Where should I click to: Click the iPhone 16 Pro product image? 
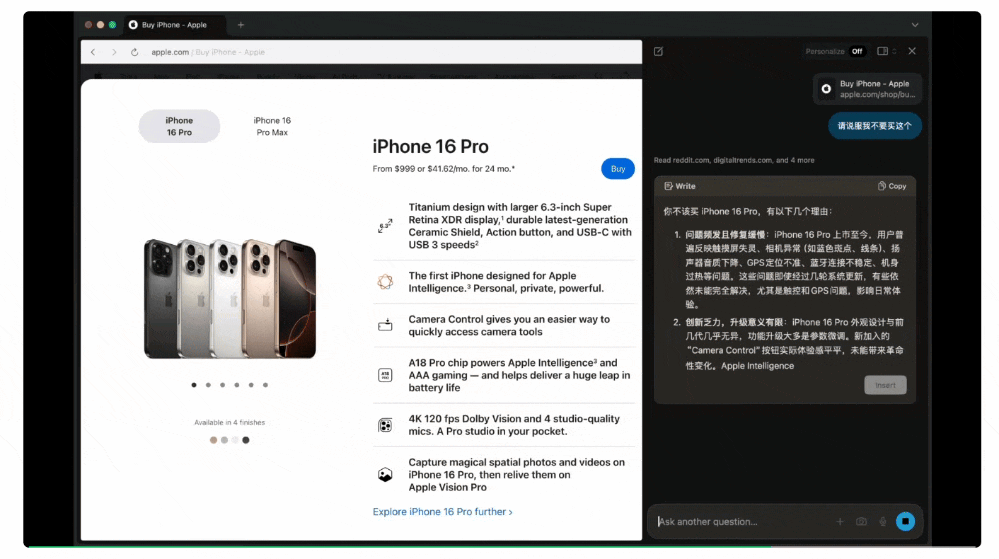230,298
